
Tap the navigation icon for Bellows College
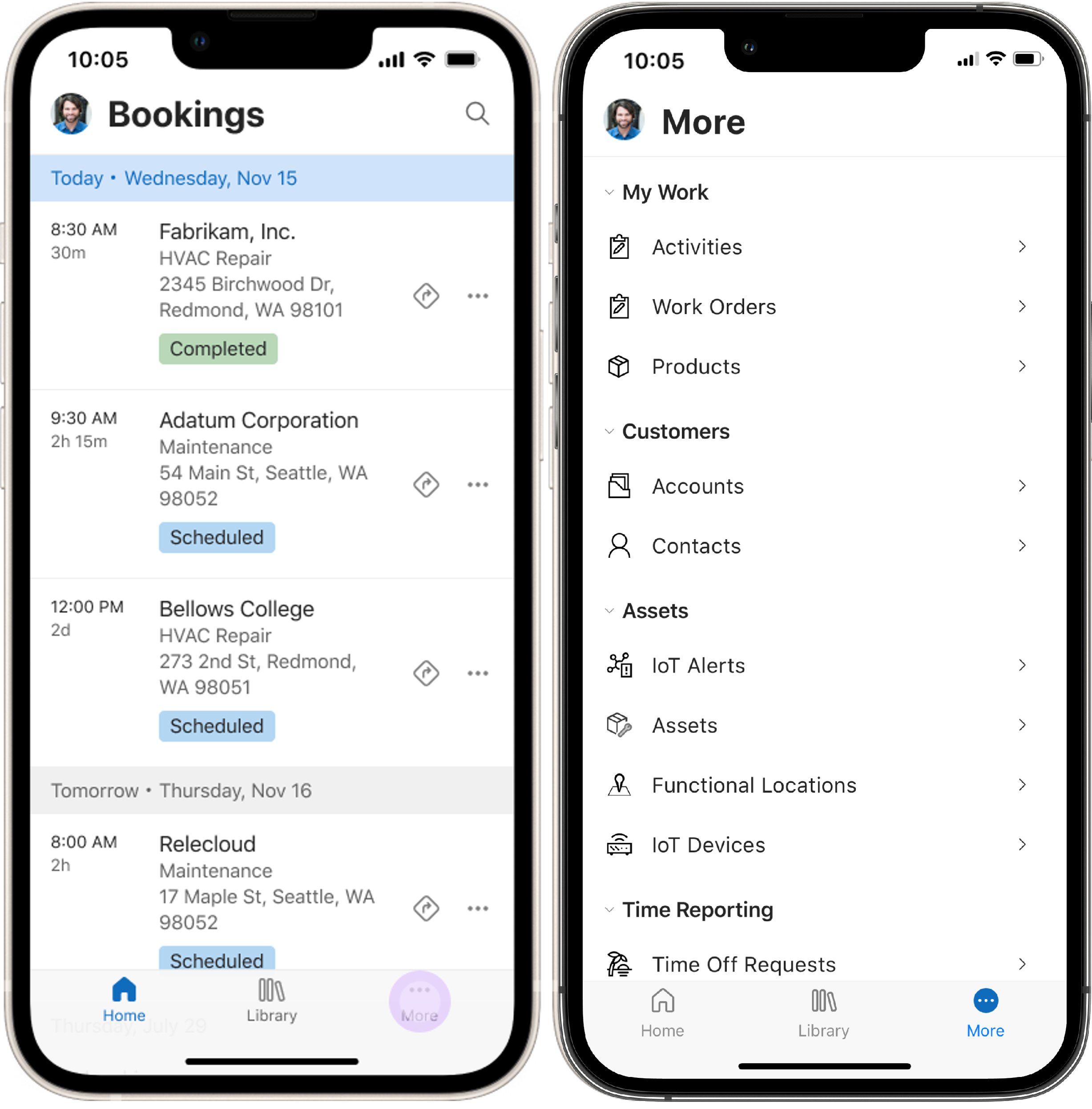(x=424, y=673)
